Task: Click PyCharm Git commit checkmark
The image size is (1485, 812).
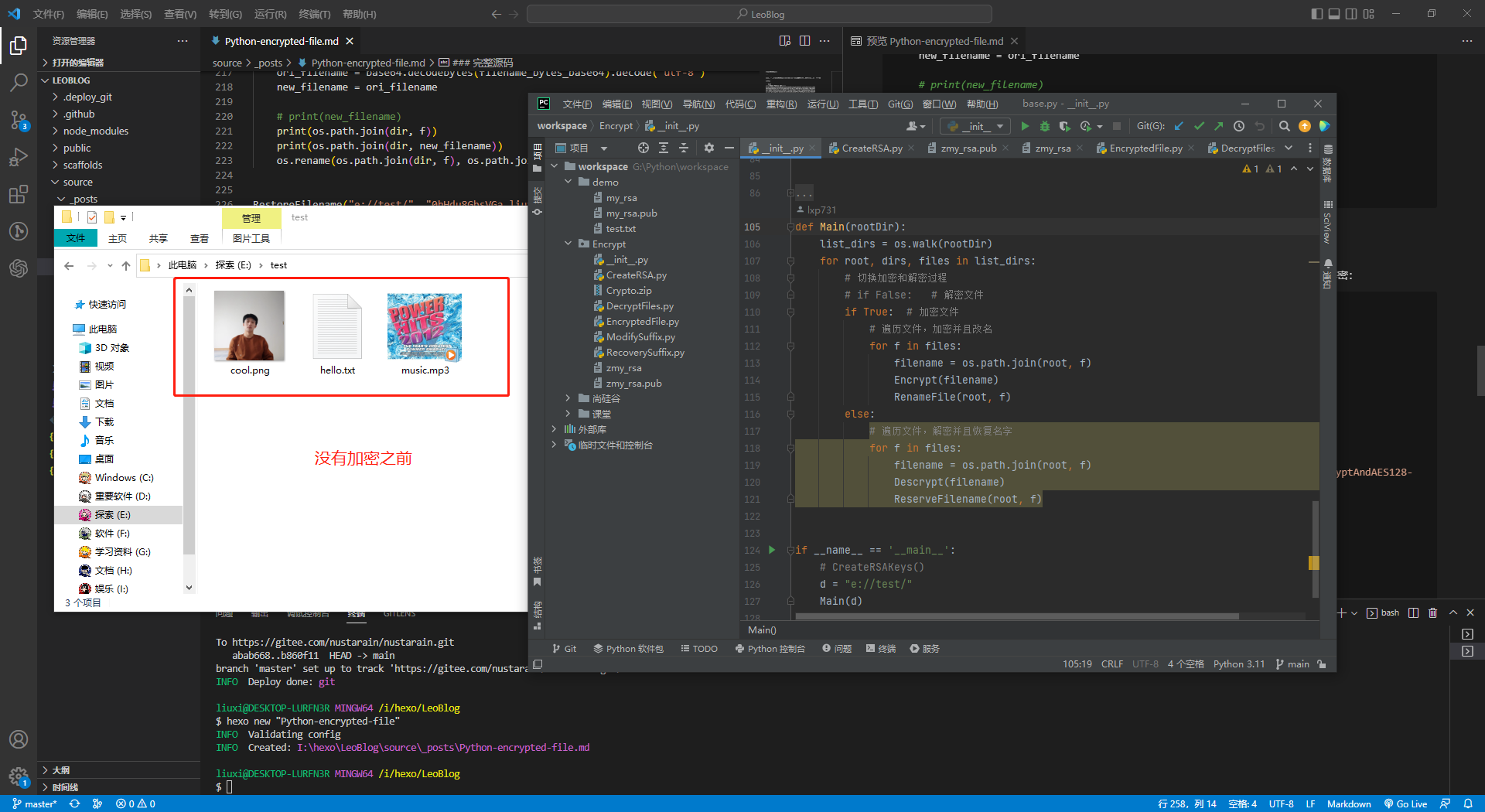Action: point(1199,126)
